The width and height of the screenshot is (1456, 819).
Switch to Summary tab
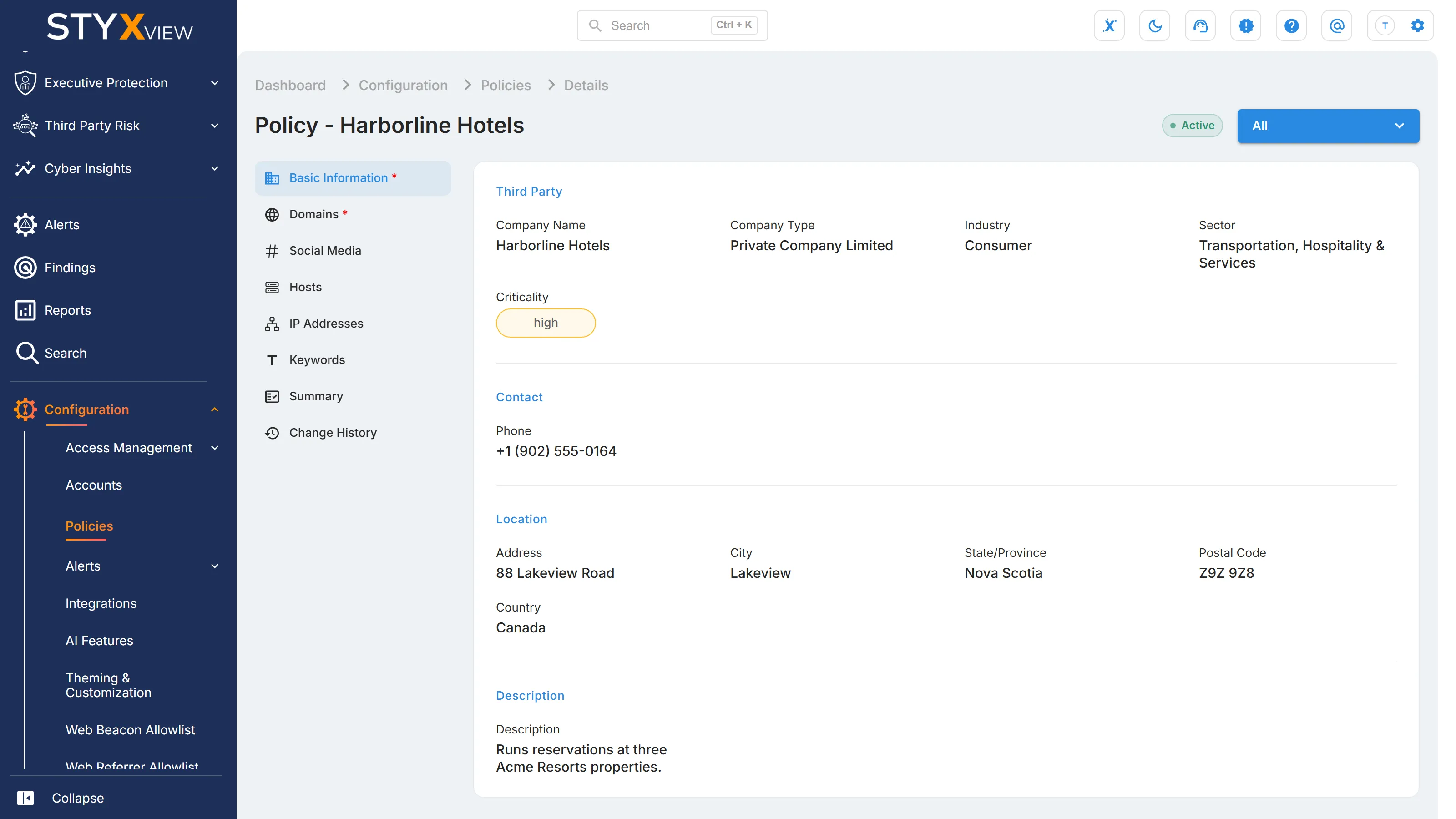[353, 397]
